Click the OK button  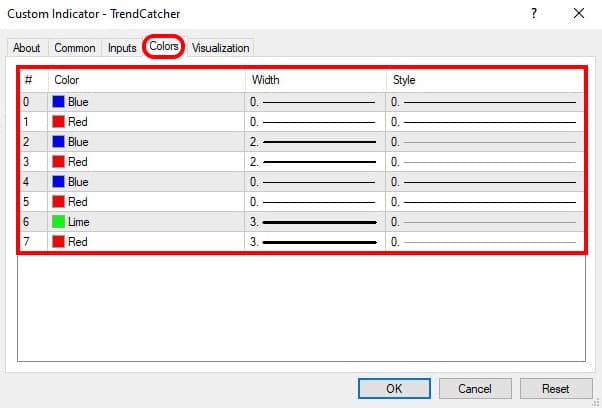394,388
